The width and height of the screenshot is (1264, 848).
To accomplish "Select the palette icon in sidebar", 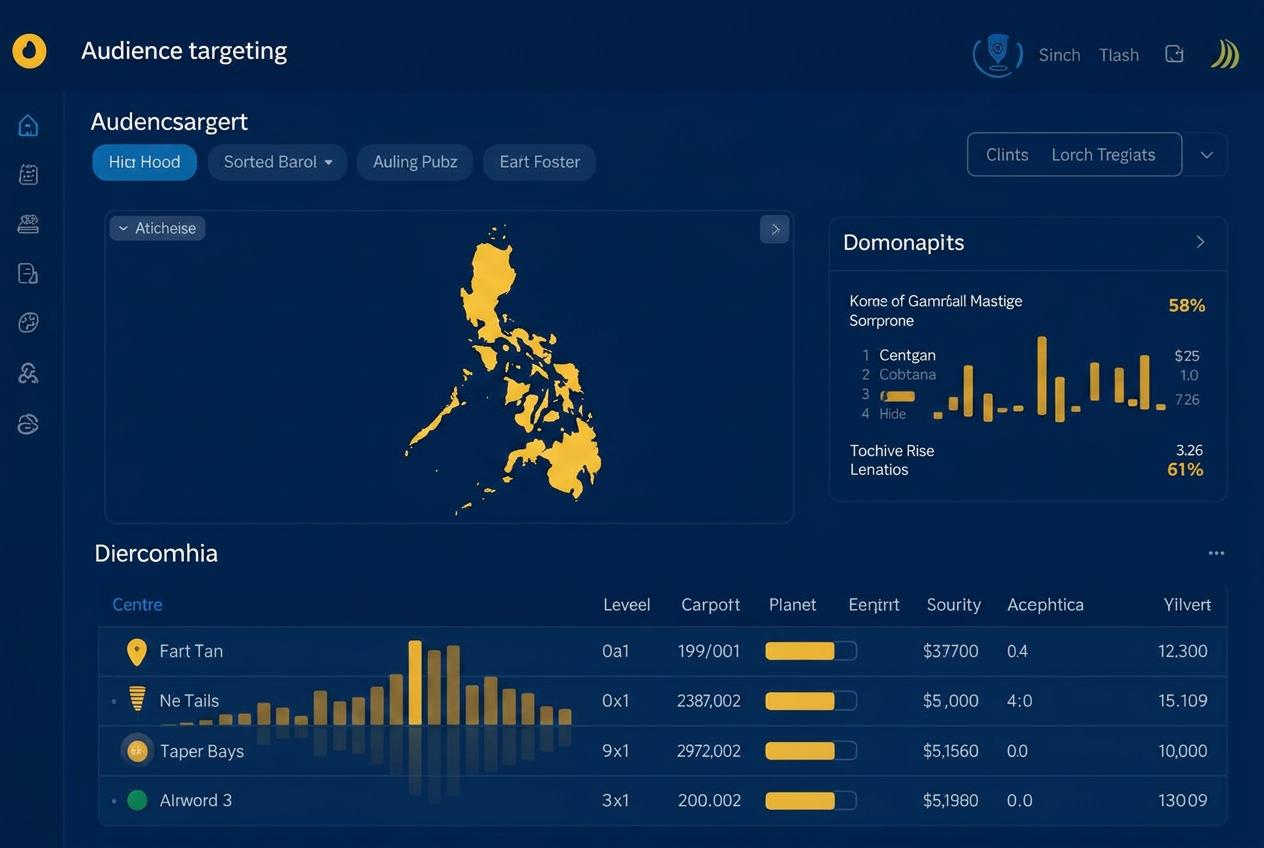I will (28, 322).
